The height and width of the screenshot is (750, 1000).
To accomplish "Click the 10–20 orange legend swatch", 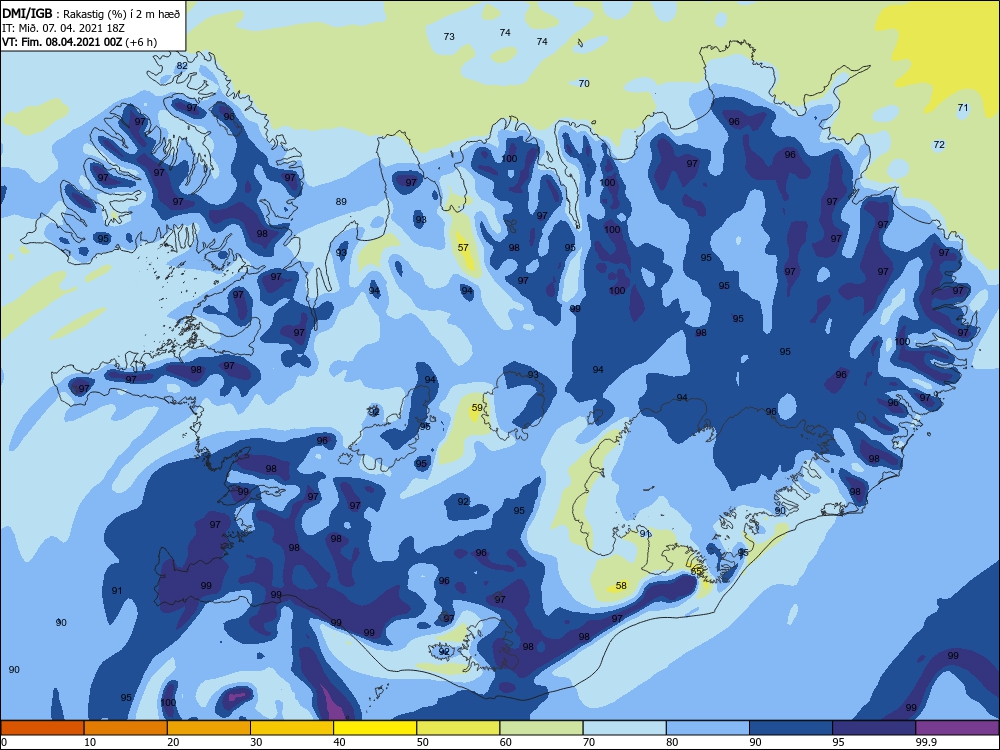I will tap(126, 728).
